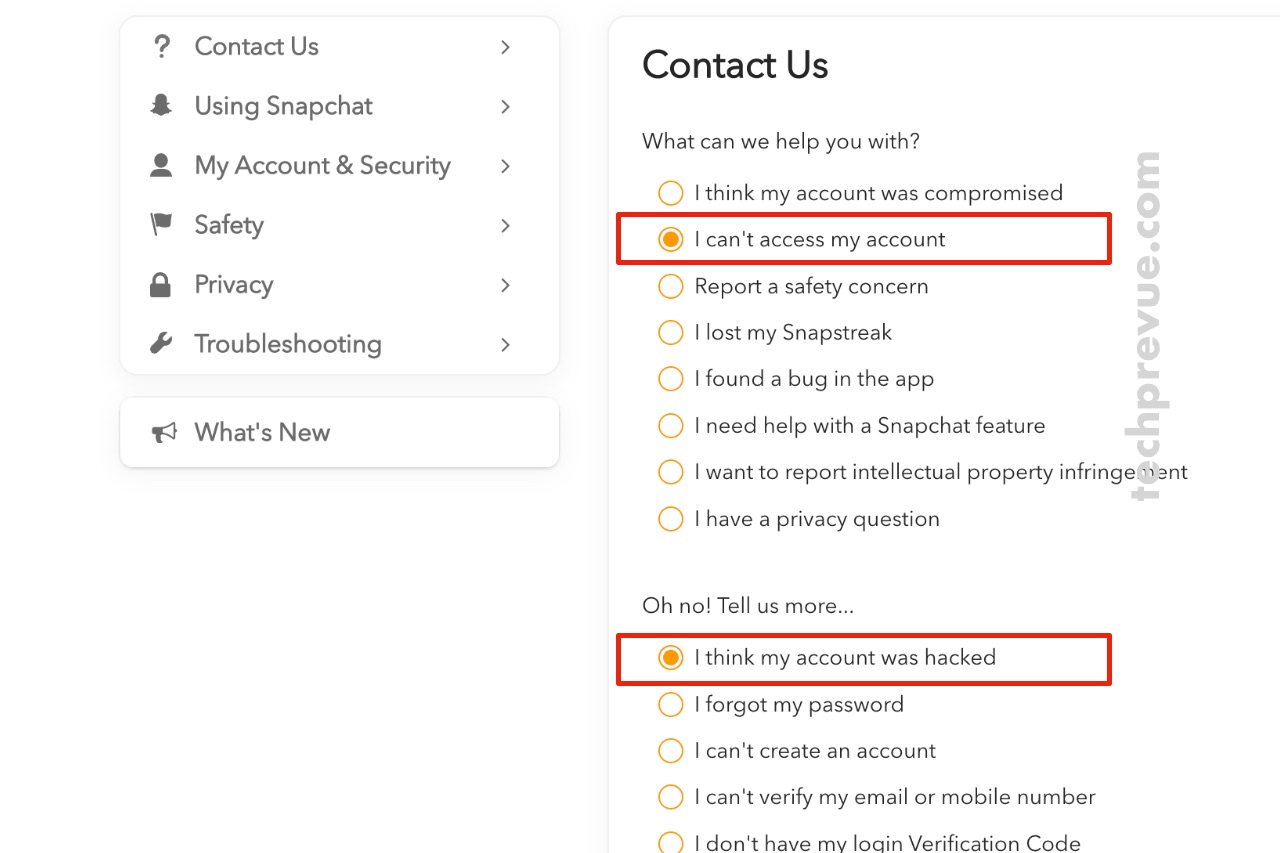
Task: Open the Privacy menu item
Action: (x=339, y=285)
